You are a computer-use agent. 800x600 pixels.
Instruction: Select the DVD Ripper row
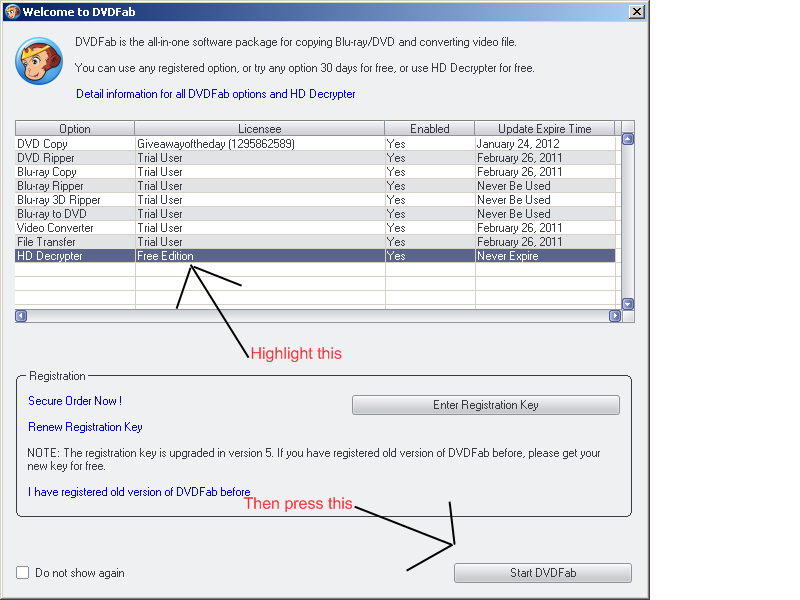tap(315, 158)
